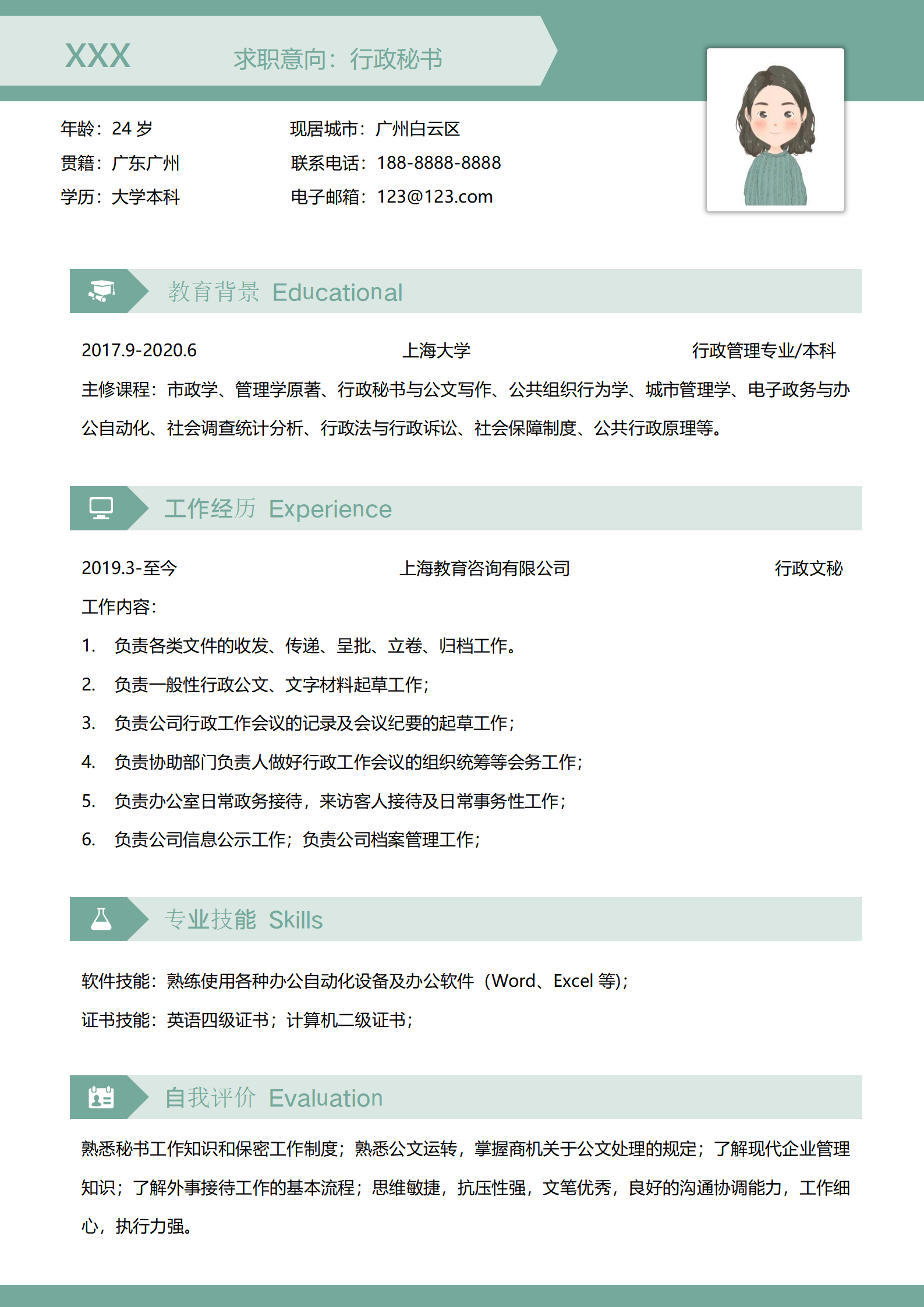Click the evaluation line starting 熟悉秘书工作知识
This screenshot has width=924, height=1307.
[466, 1149]
